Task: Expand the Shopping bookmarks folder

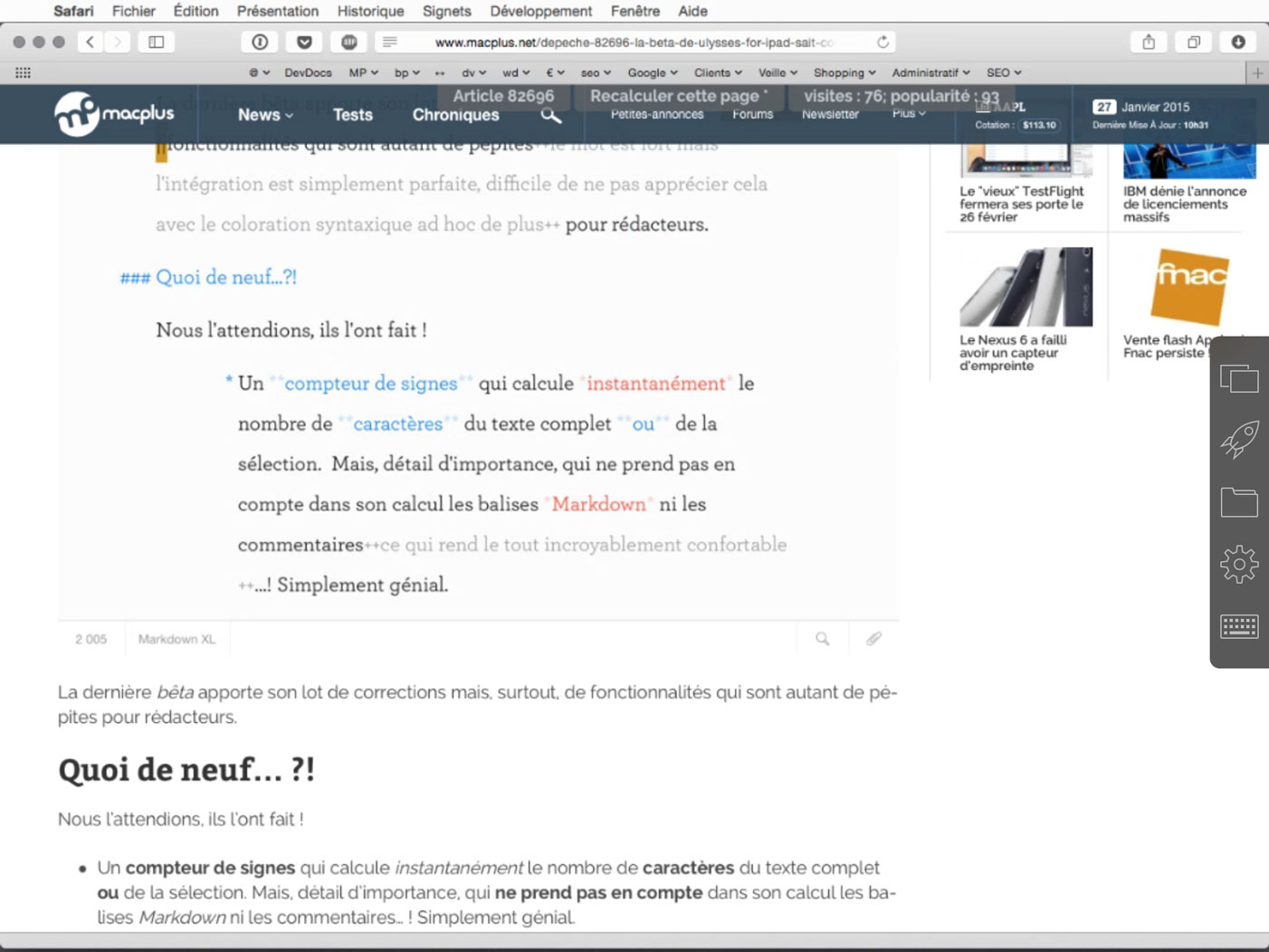Action: tap(844, 72)
